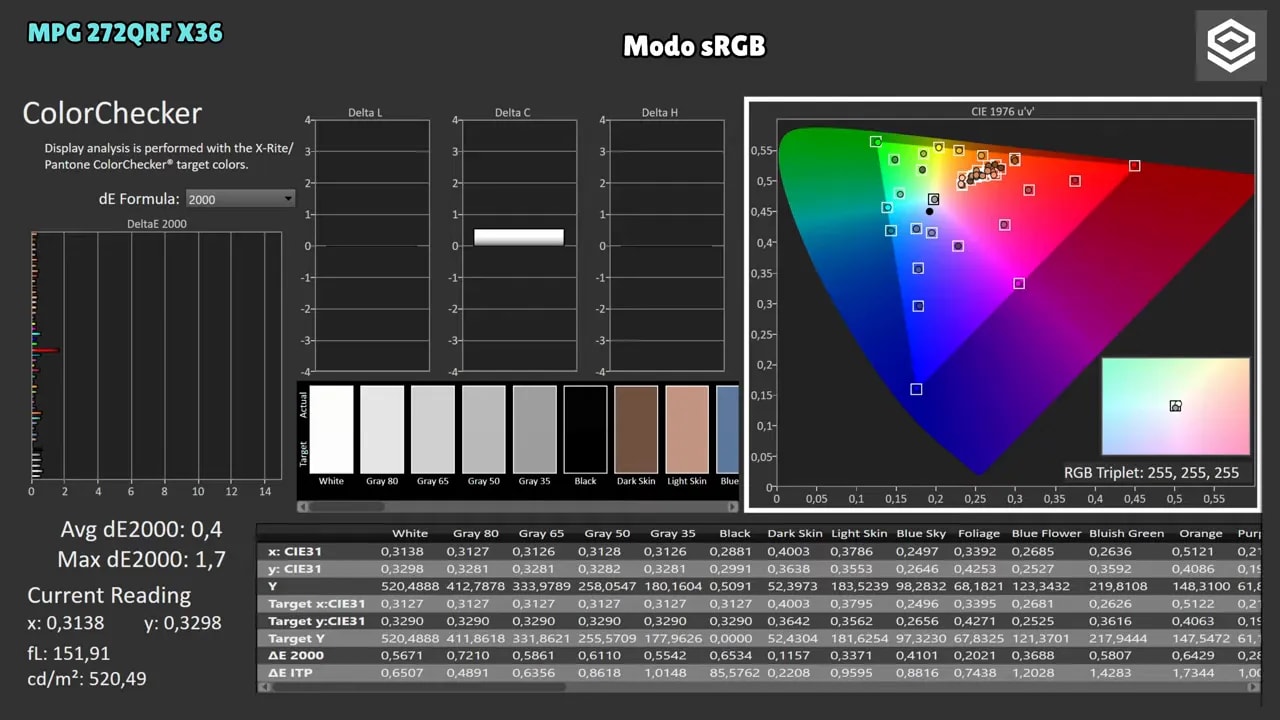Click the fL: 151,91 reading
This screenshot has height=720, width=1280.
(69, 653)
